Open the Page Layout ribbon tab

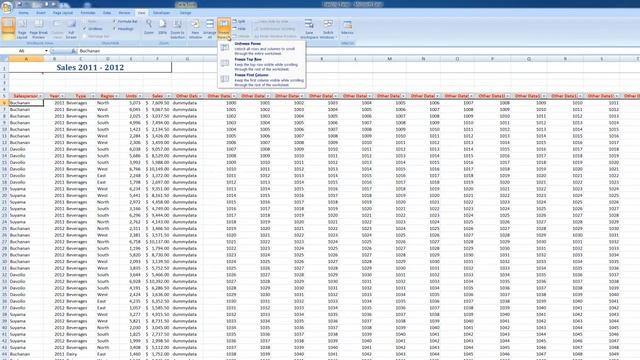pyautogui.click(x=63, y=13)
